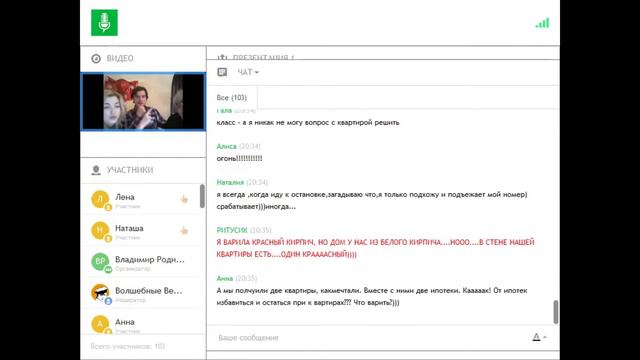The image size is (640, 360).
Task: Click sender name Алиса in chat
Action: pos(227,146)
